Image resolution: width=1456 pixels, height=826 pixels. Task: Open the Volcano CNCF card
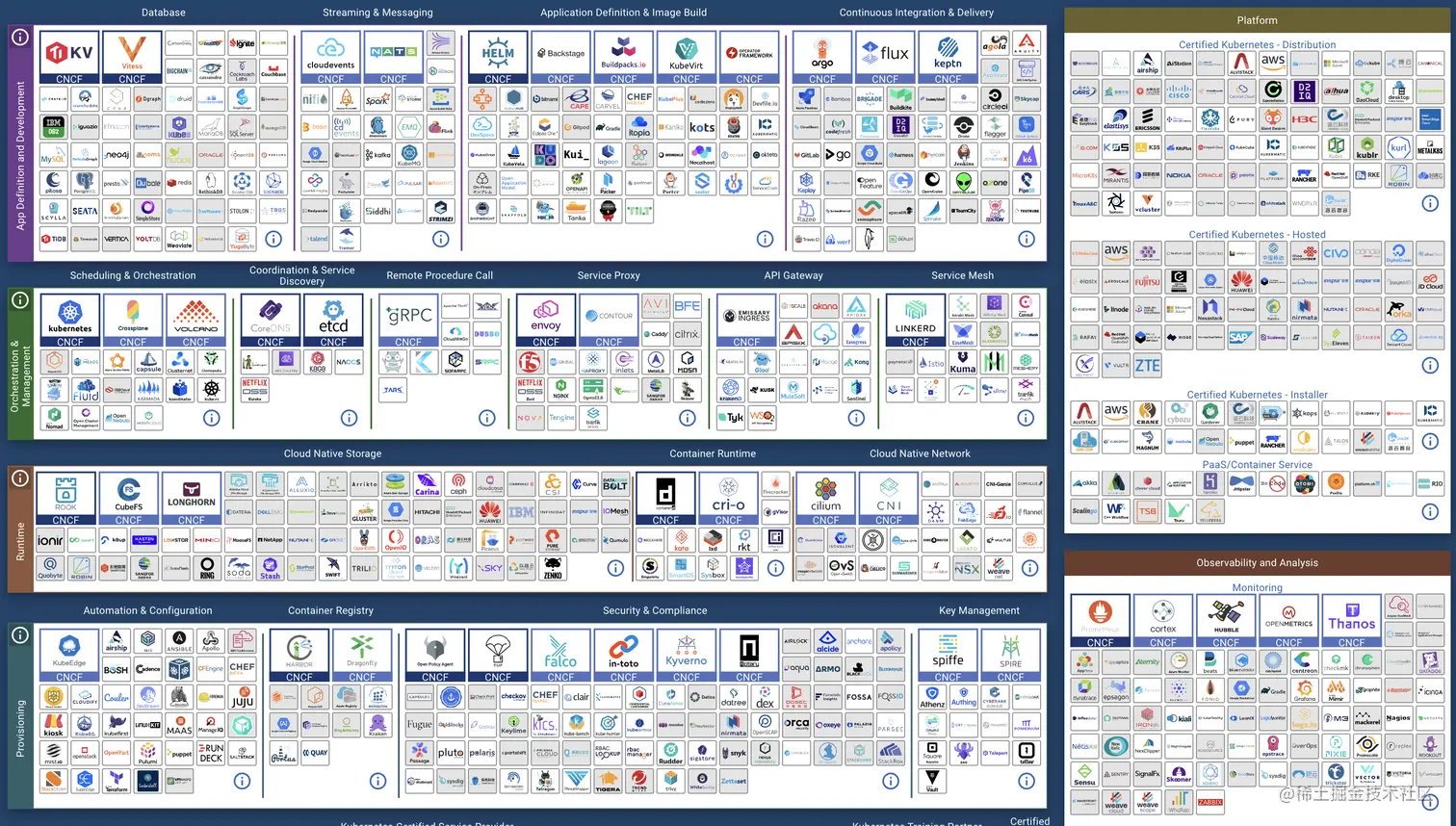195,321
